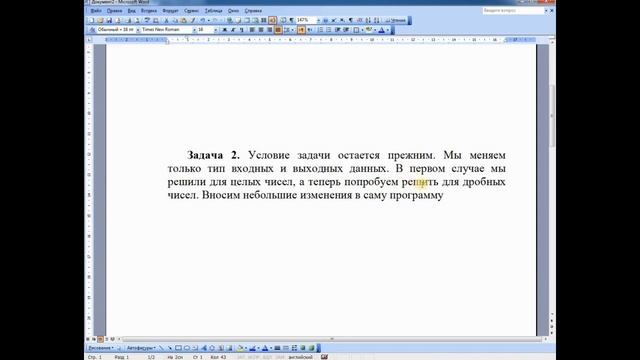Open the Рисование drawing menu

tap(100, 348)
